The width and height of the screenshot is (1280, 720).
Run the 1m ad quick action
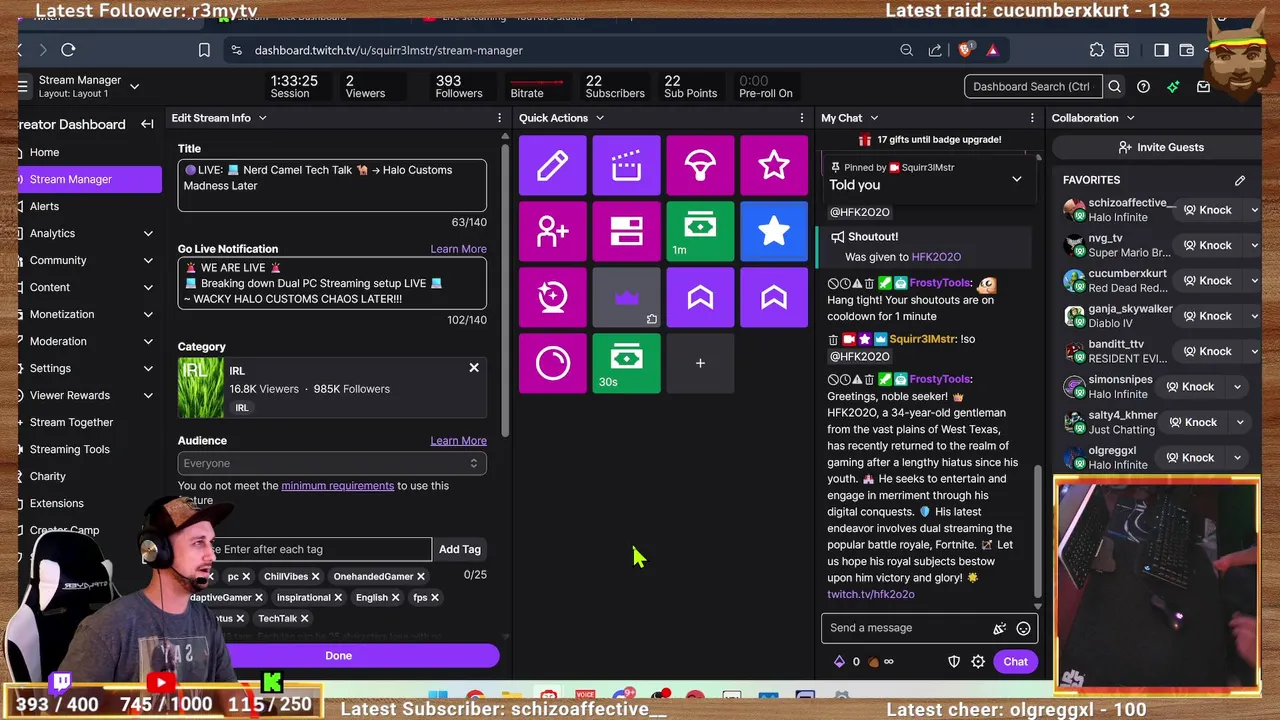point(700,231)
